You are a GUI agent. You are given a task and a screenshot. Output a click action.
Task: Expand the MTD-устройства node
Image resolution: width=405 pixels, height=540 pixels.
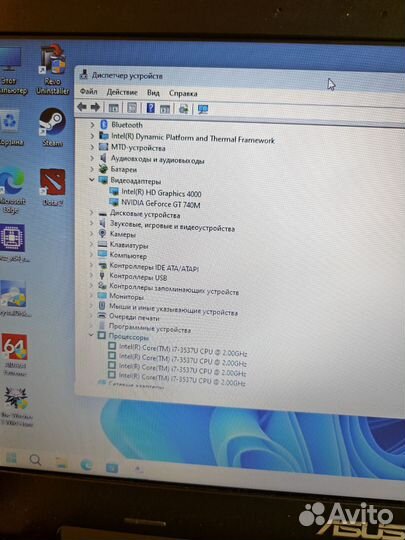click(92, 147)
